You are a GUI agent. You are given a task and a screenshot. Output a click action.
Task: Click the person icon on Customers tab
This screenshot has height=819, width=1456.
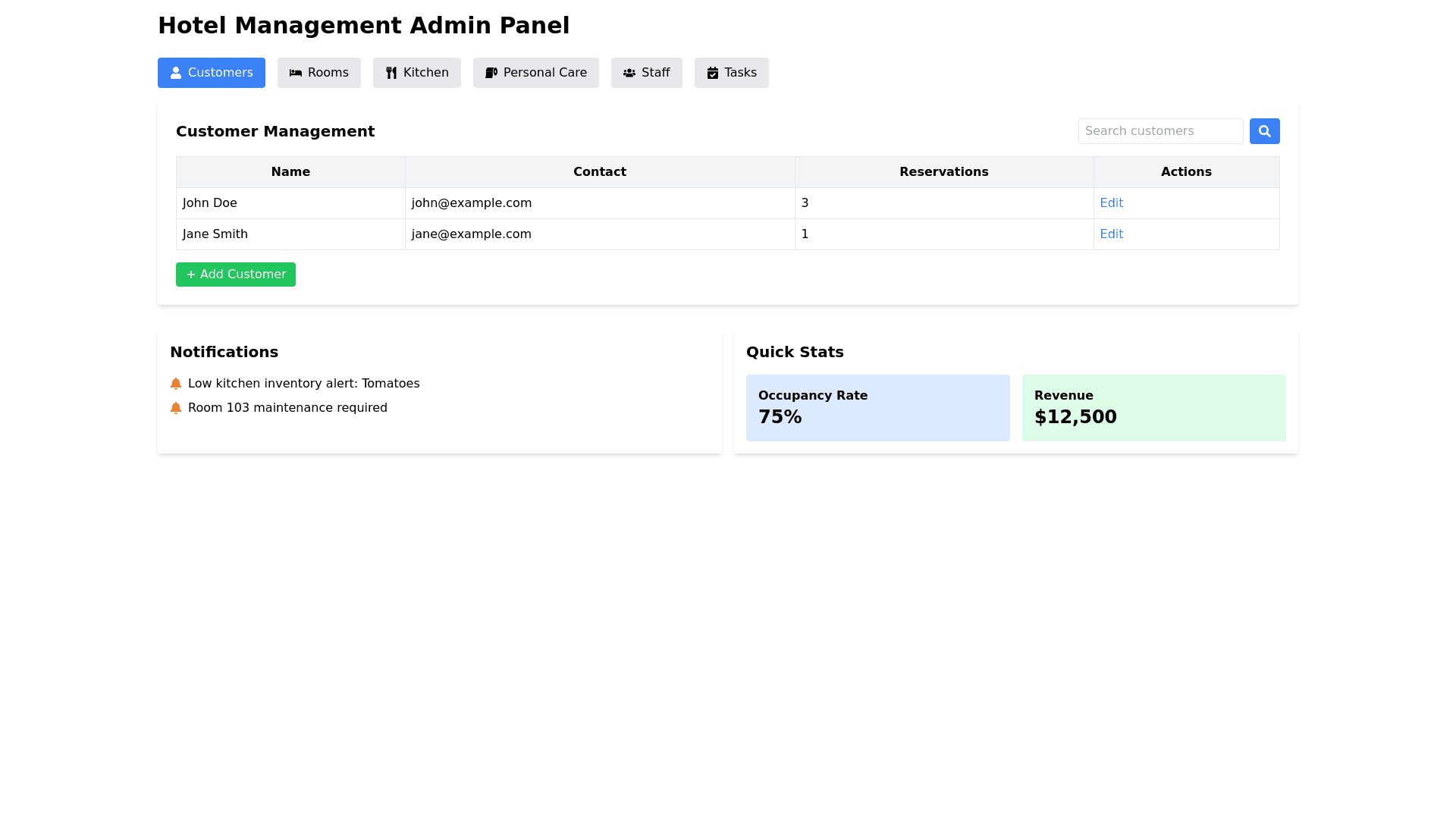[x=176, y=73]
